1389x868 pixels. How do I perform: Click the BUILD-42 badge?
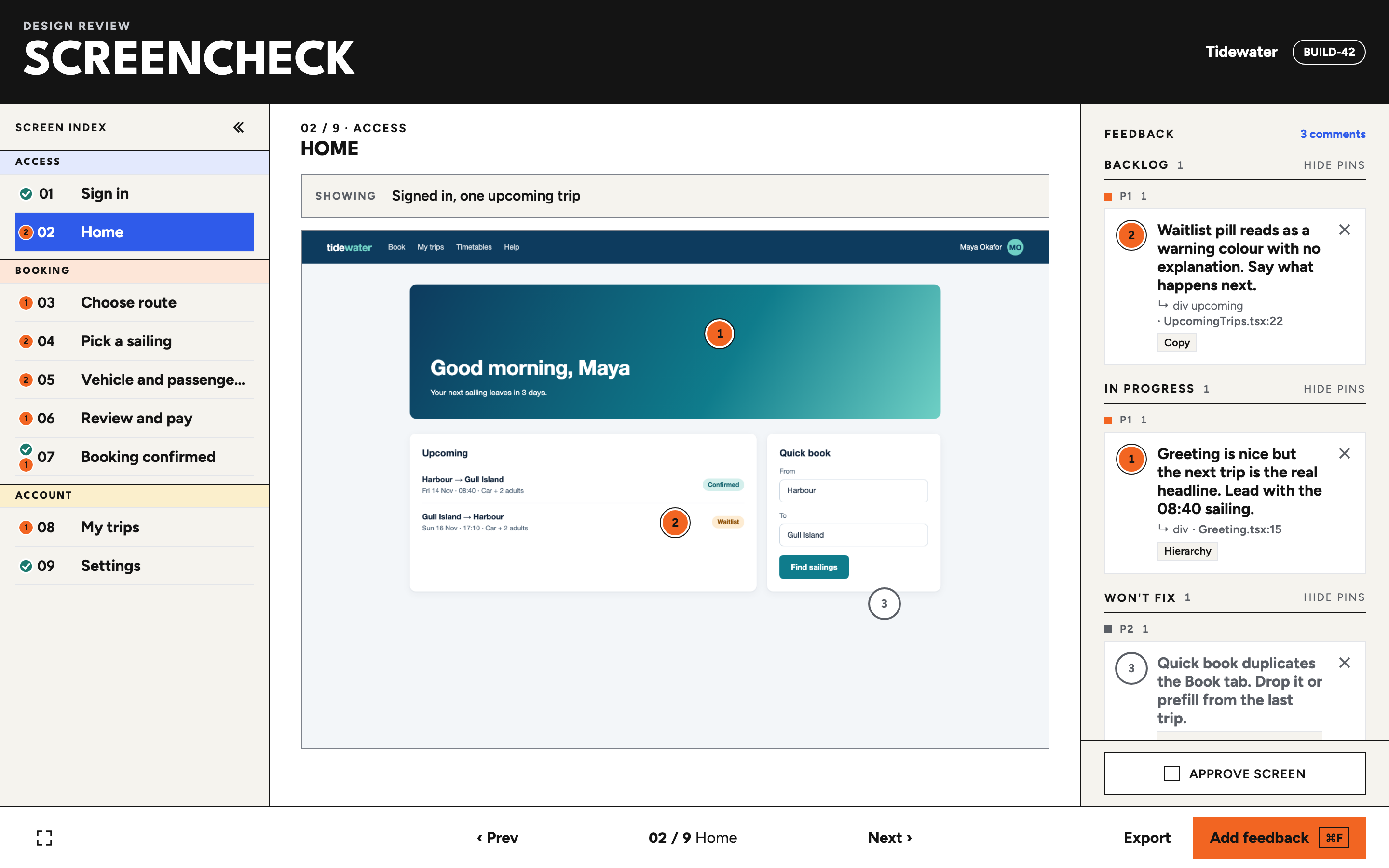[1329, 52]
